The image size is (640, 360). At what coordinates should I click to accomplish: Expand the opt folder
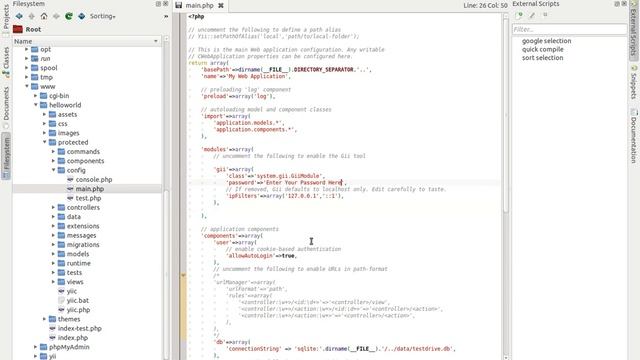coord(27,49)
